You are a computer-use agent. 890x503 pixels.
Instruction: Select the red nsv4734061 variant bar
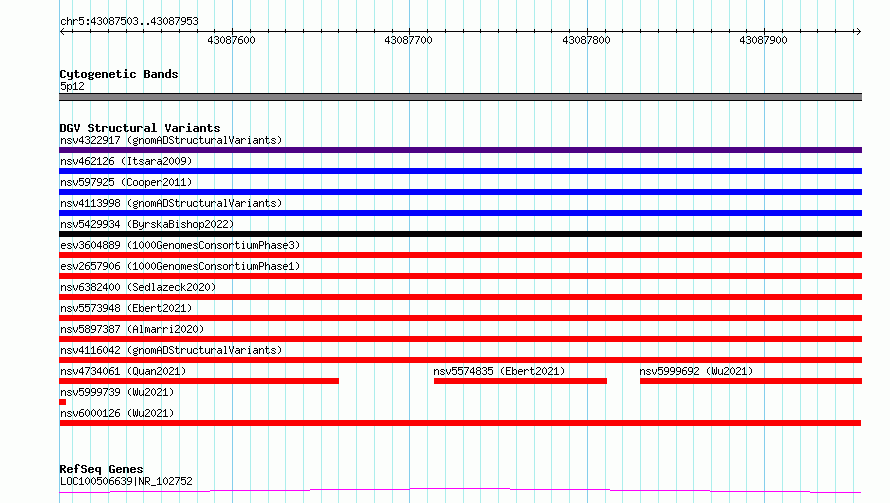click(199, 381)
